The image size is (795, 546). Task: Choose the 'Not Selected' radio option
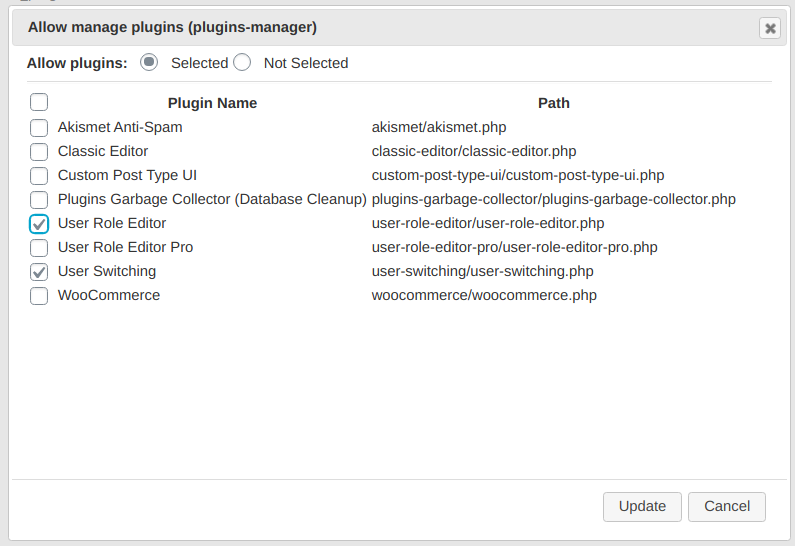[242, 62]
